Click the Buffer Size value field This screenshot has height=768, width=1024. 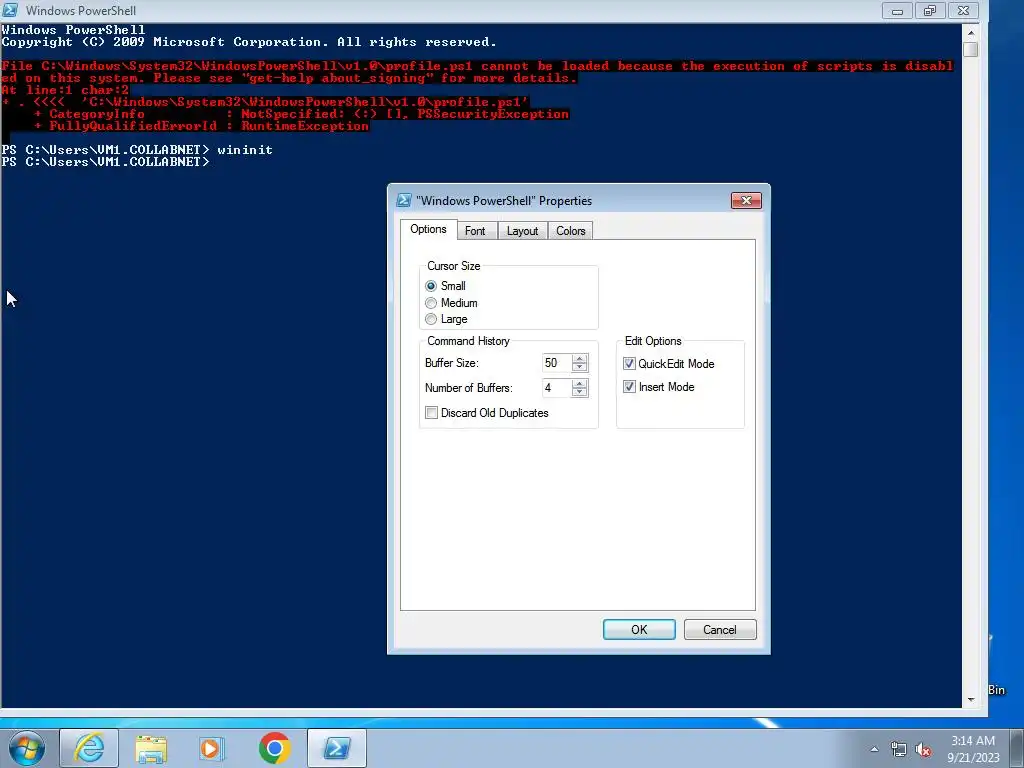[557, 363]
